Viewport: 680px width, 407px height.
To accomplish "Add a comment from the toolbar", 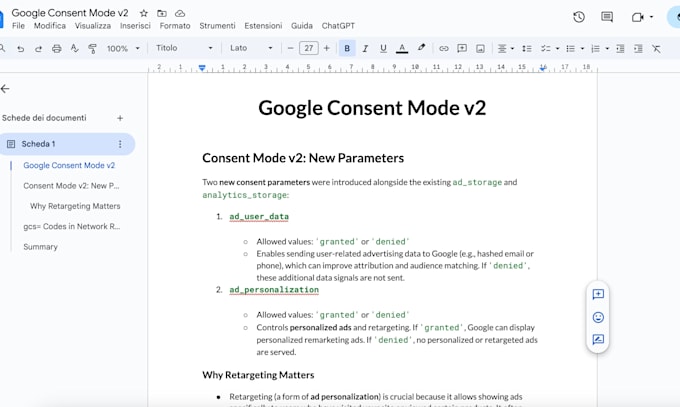I will (x=462, y=48).
